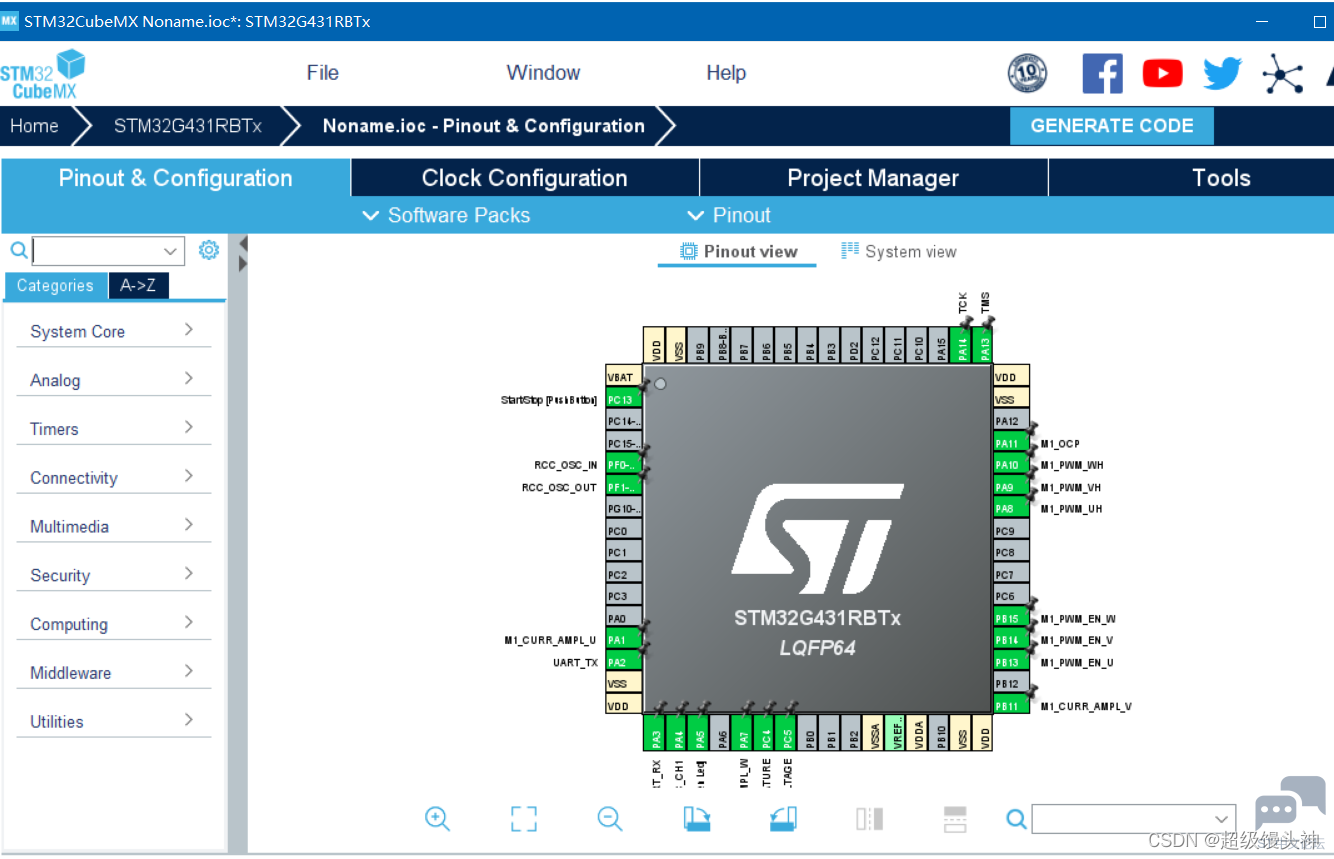Open the Facebook icon link
The width and height of the screenshot is (1334, 859).
click(x=1102, y=74)
